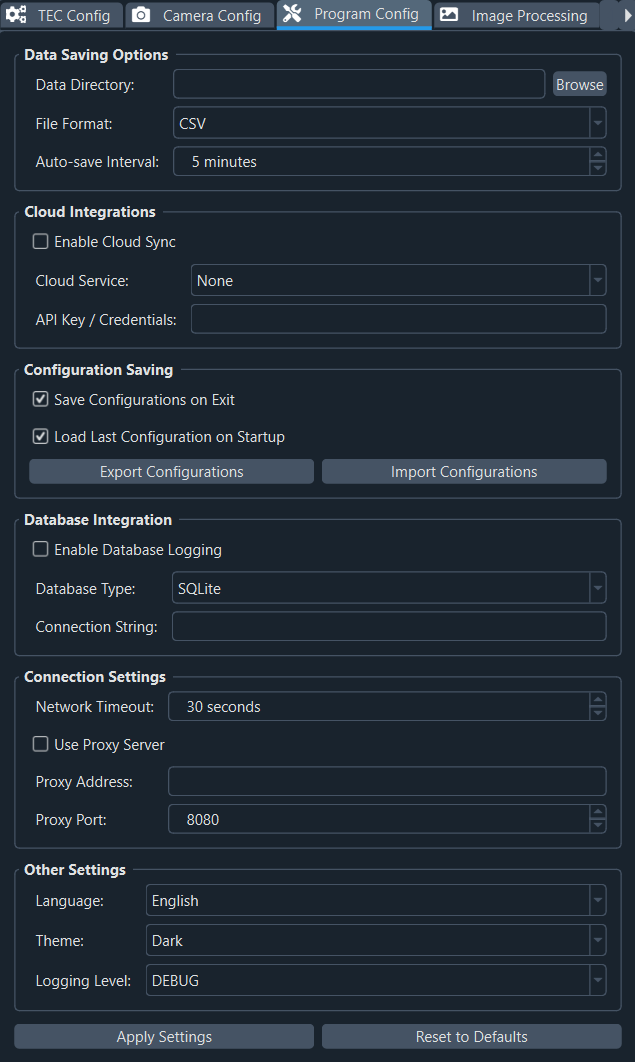Increase Proxy Port with up arrow
635x1062 pixels.
click(x=598, y=812)
